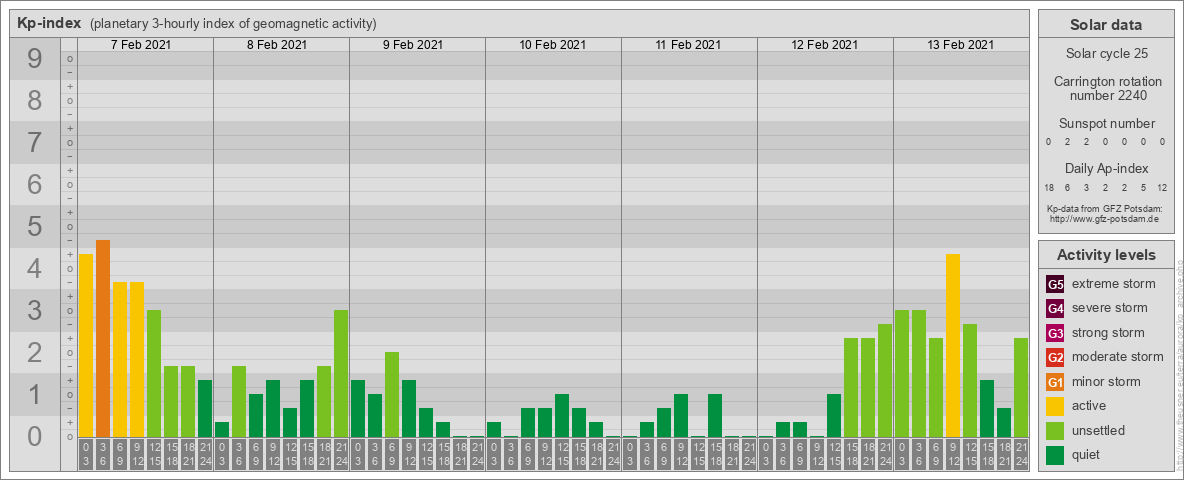
Task: Click the G5 extreme storm badge
Action: [1055, 284]
